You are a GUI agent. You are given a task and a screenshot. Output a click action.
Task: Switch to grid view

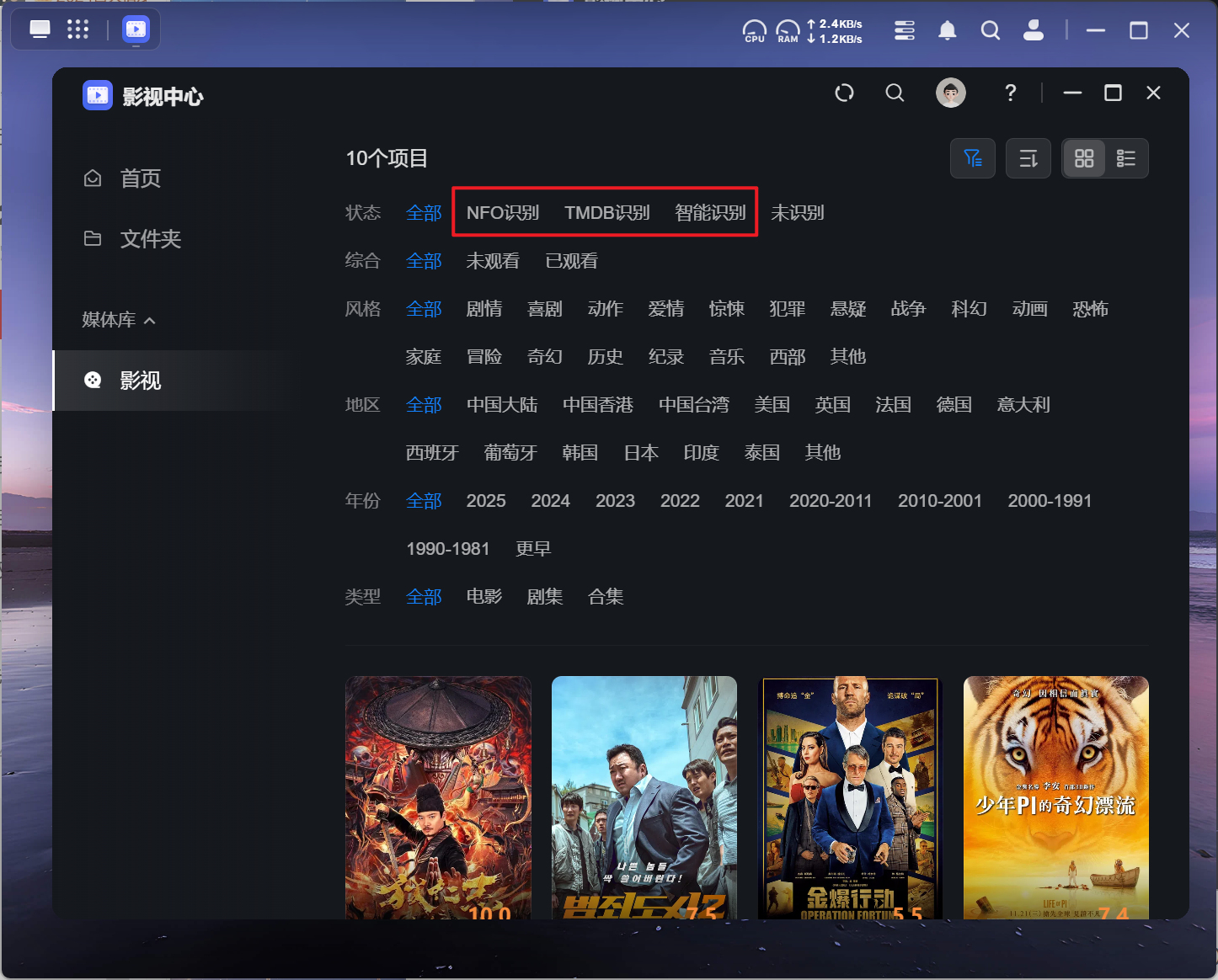pos(1084,158)
